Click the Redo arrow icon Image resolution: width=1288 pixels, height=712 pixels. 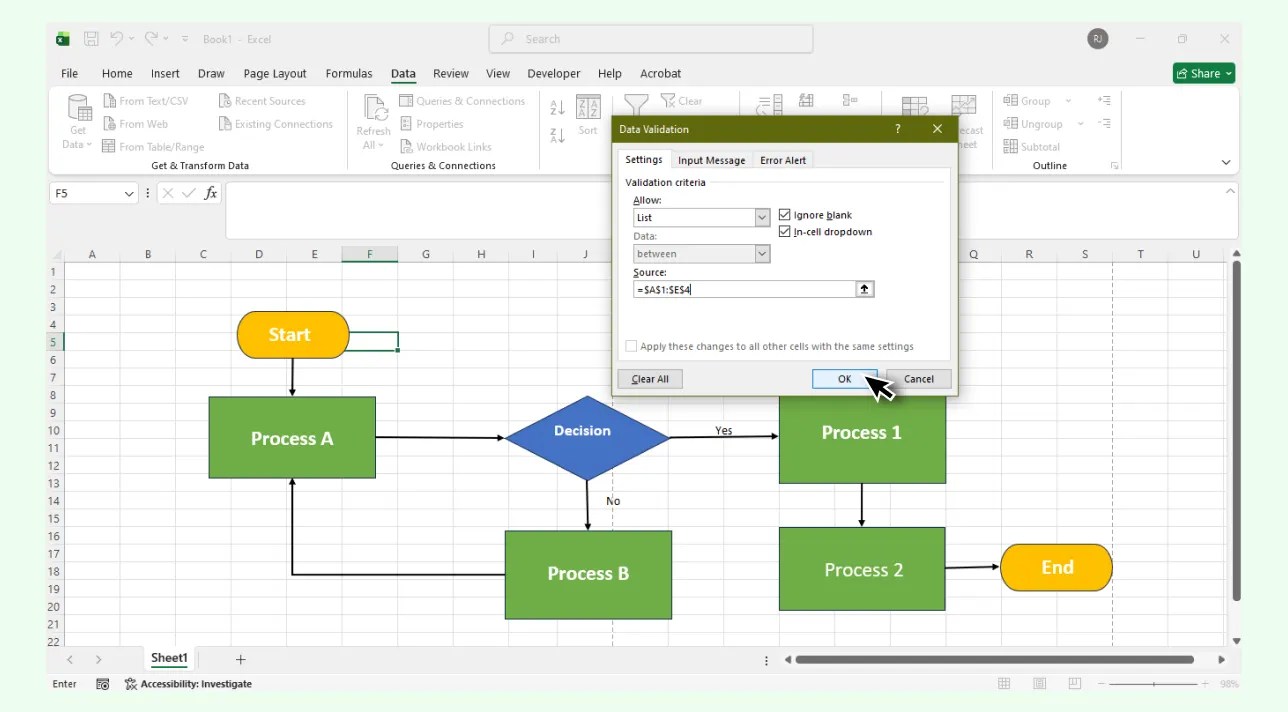coord(151,39)
